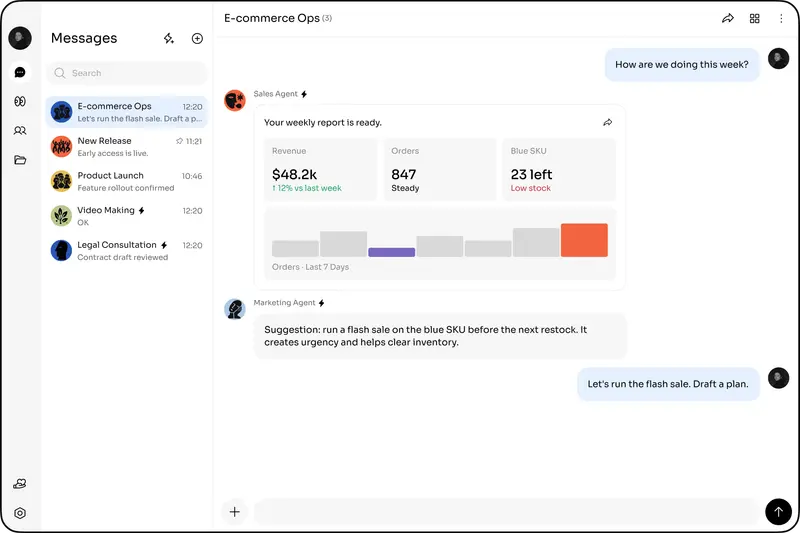Click 'Your weekly report is ready.' text
This screenshot has width=800, height=533.
(322, 122)
